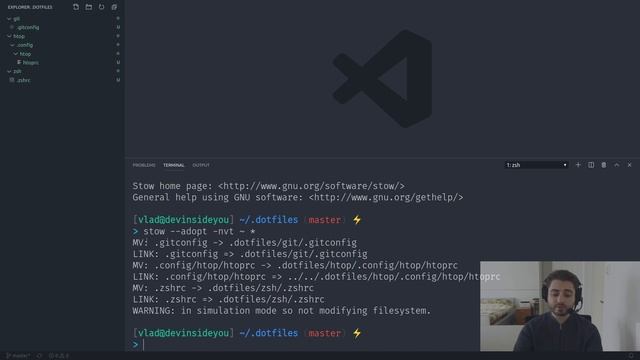Click the 'EXPLORER: DOTFILES' header
Screen dimensions: 640x360
(x=30, y=7)
